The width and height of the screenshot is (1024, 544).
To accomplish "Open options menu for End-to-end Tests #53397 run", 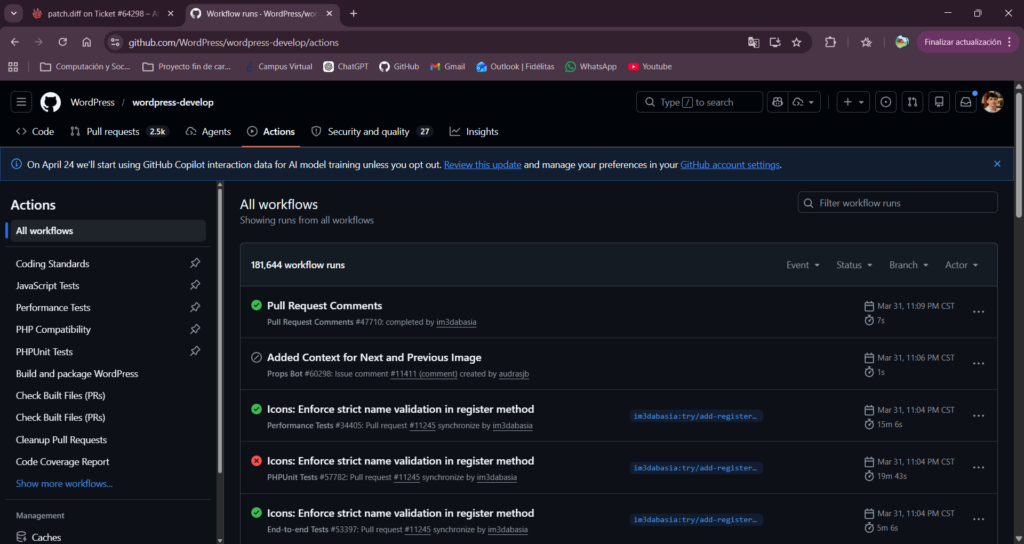I will 978,520.
